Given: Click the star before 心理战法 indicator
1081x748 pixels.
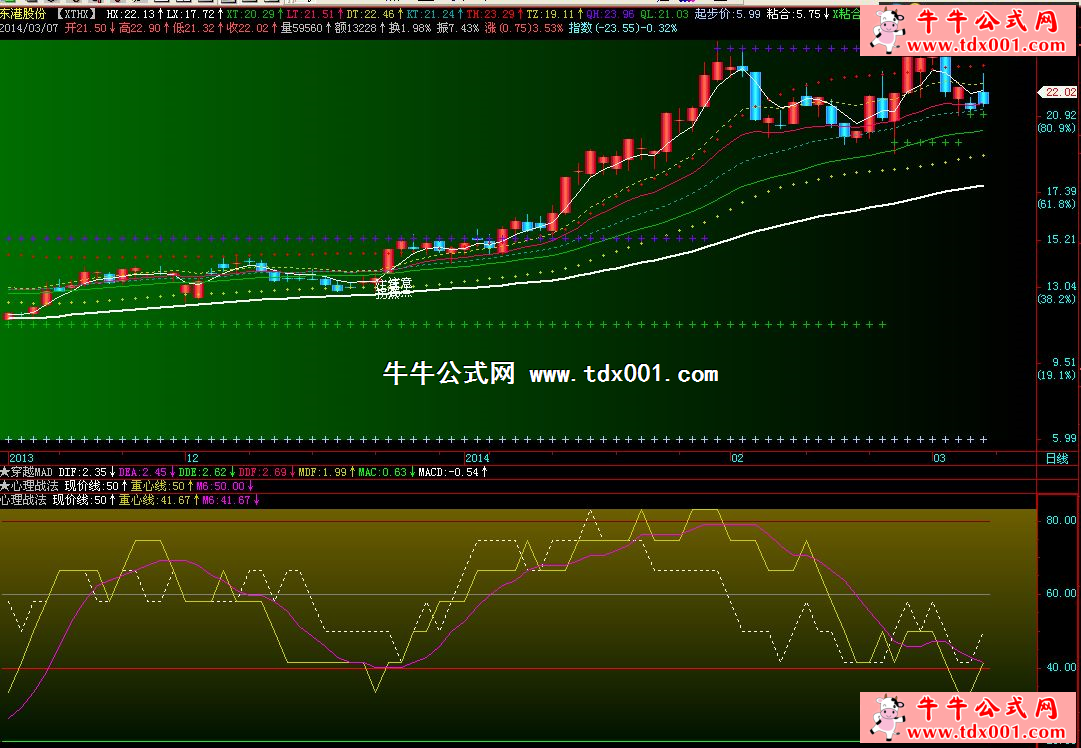Looking at the screenshot, I should 5,485.
